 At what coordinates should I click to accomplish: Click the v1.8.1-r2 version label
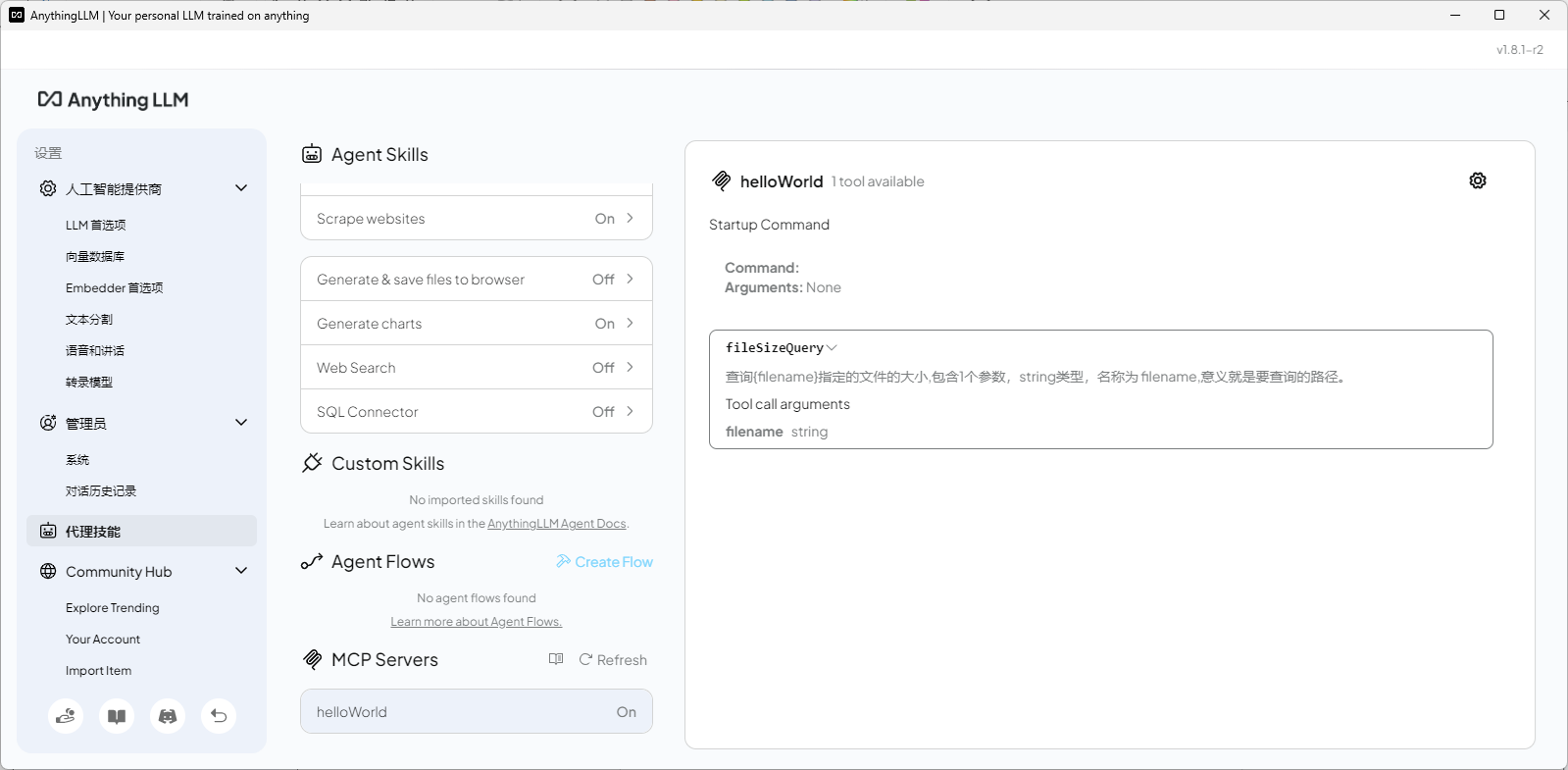pyautogui.click(x=1520, y=50)
